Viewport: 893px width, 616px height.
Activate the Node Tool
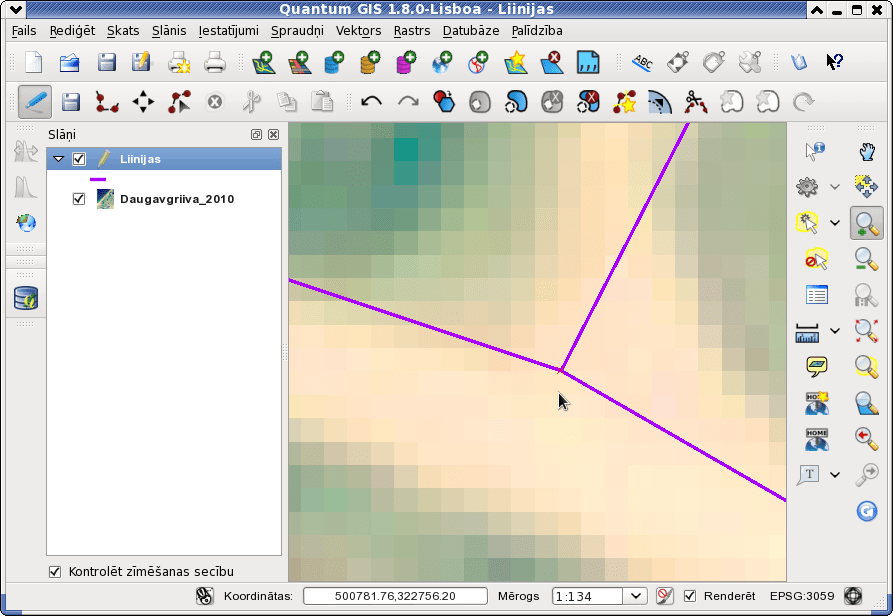point(179,102)
